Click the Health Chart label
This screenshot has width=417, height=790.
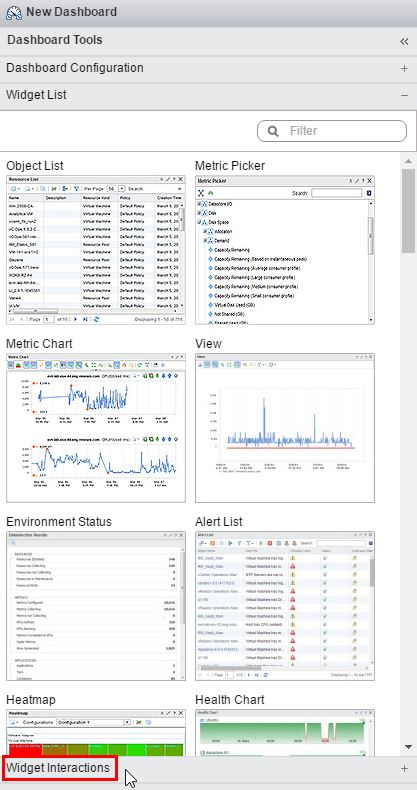click(230, 700)
